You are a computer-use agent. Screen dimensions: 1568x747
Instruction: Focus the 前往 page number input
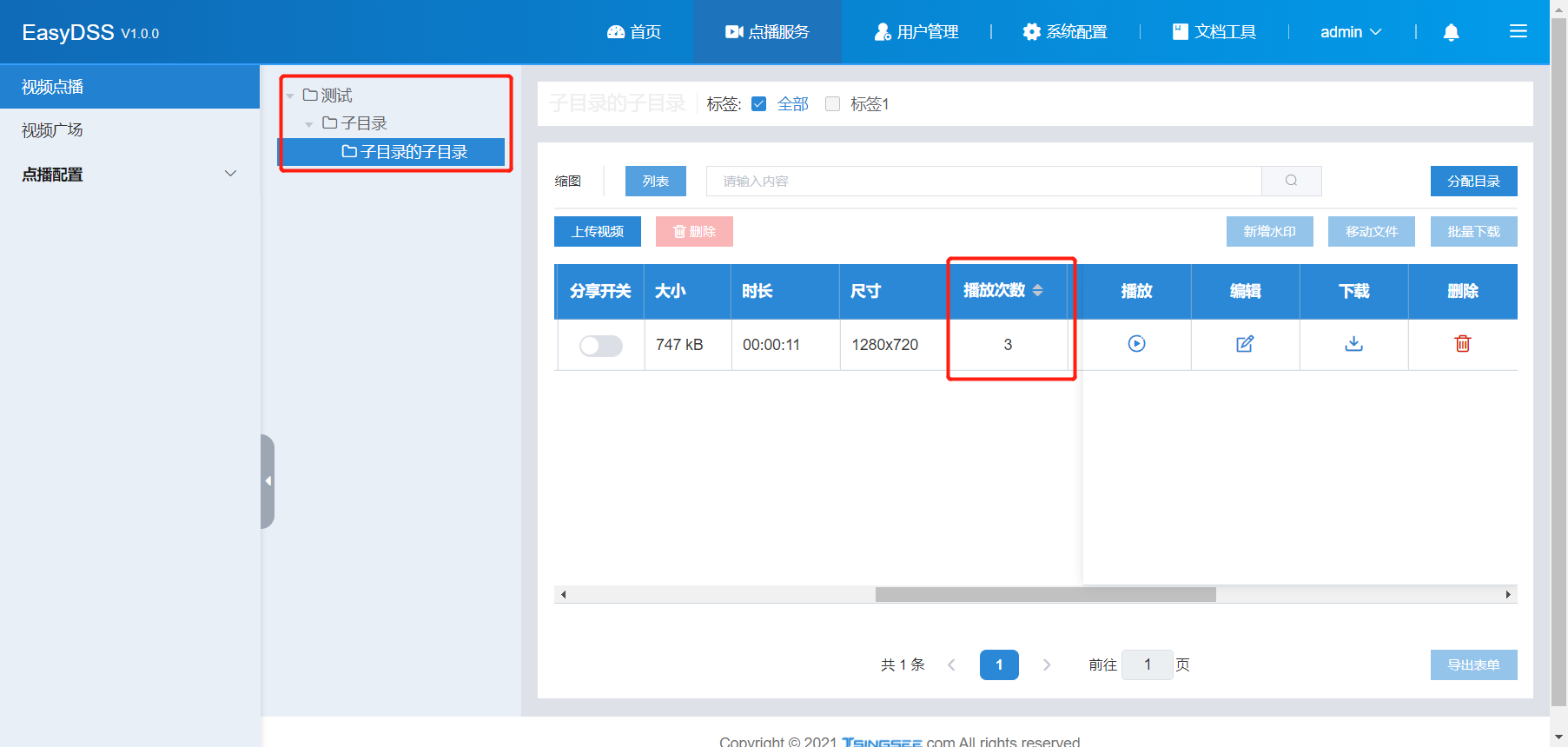[x=1148, y=664]
